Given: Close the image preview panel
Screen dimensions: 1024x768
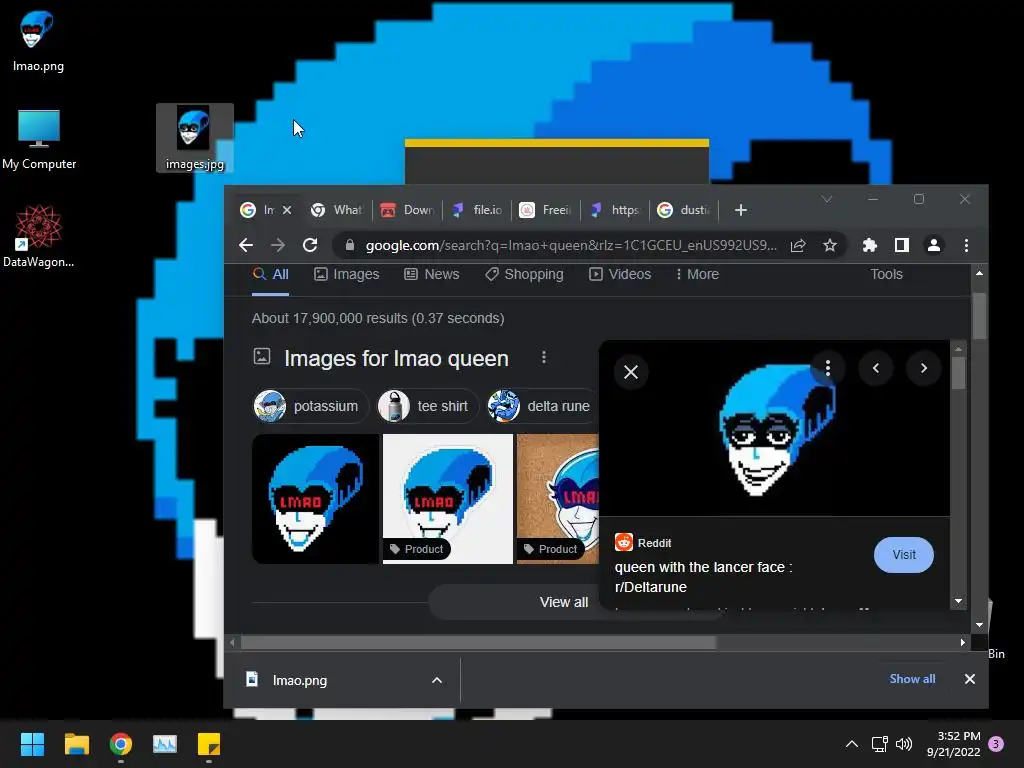Looking at the screenshot, I should click(631, 372).
